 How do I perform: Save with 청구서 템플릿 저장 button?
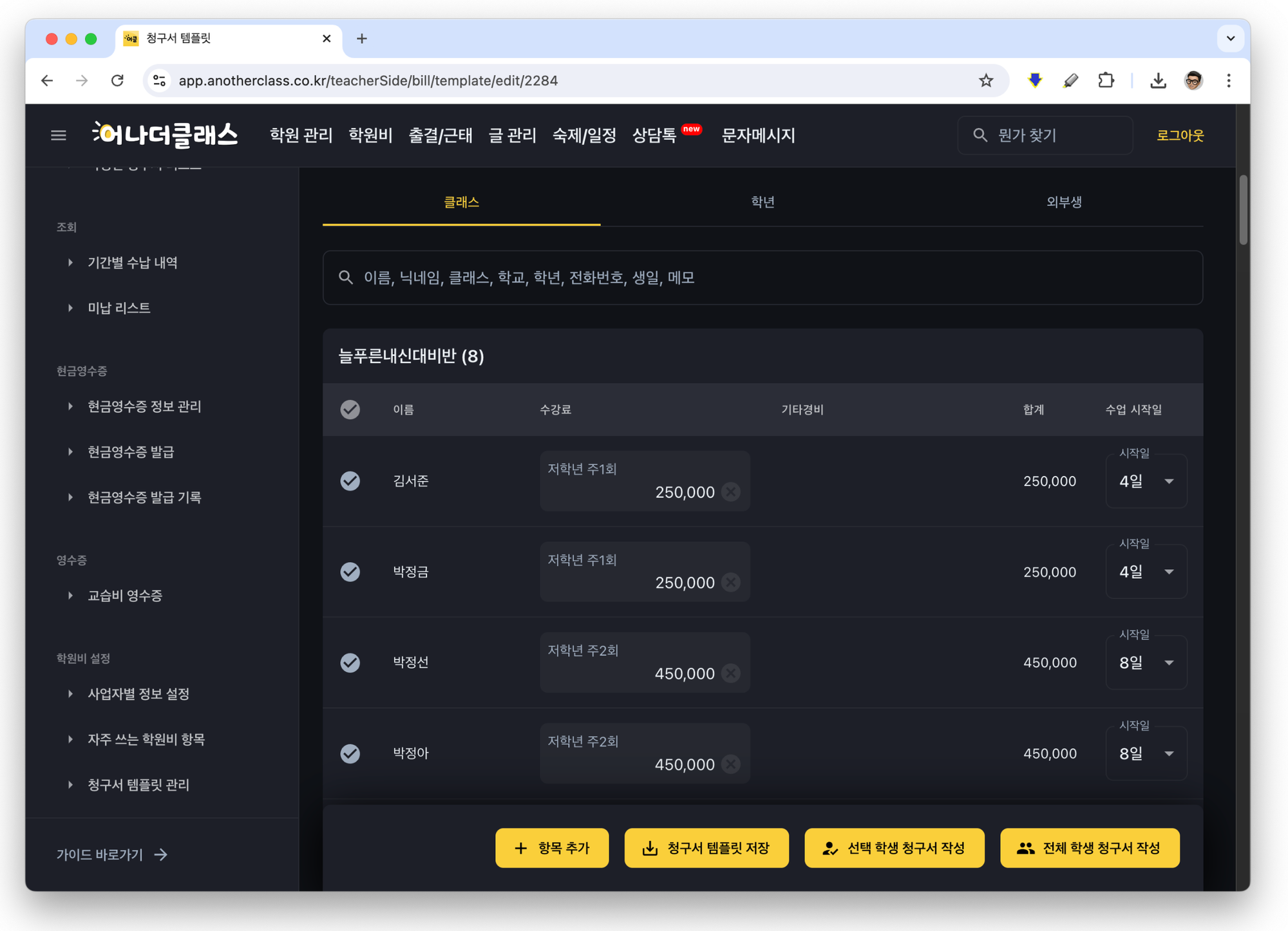[x=706, y=848]
